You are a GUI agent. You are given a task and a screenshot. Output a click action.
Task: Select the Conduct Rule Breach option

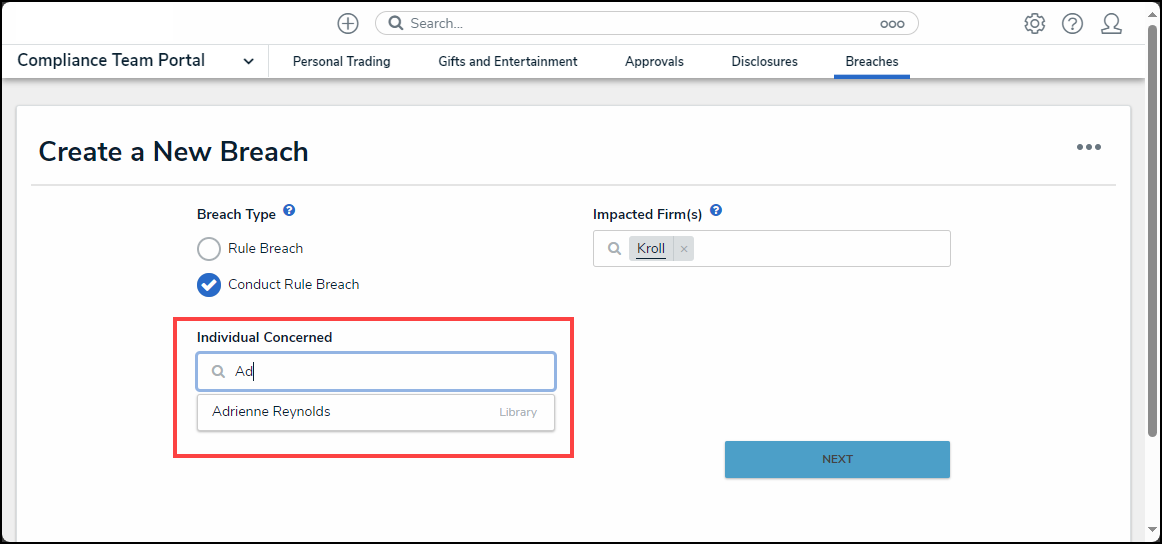coord(209,285)
